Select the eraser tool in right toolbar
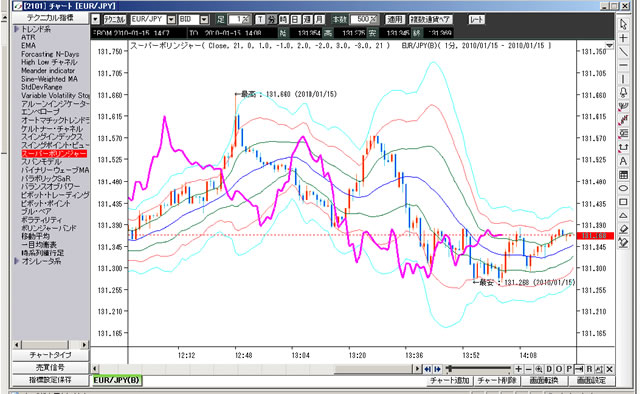Image resolution: width=640 pixels, height=394 pixels. tap(623, 229)
